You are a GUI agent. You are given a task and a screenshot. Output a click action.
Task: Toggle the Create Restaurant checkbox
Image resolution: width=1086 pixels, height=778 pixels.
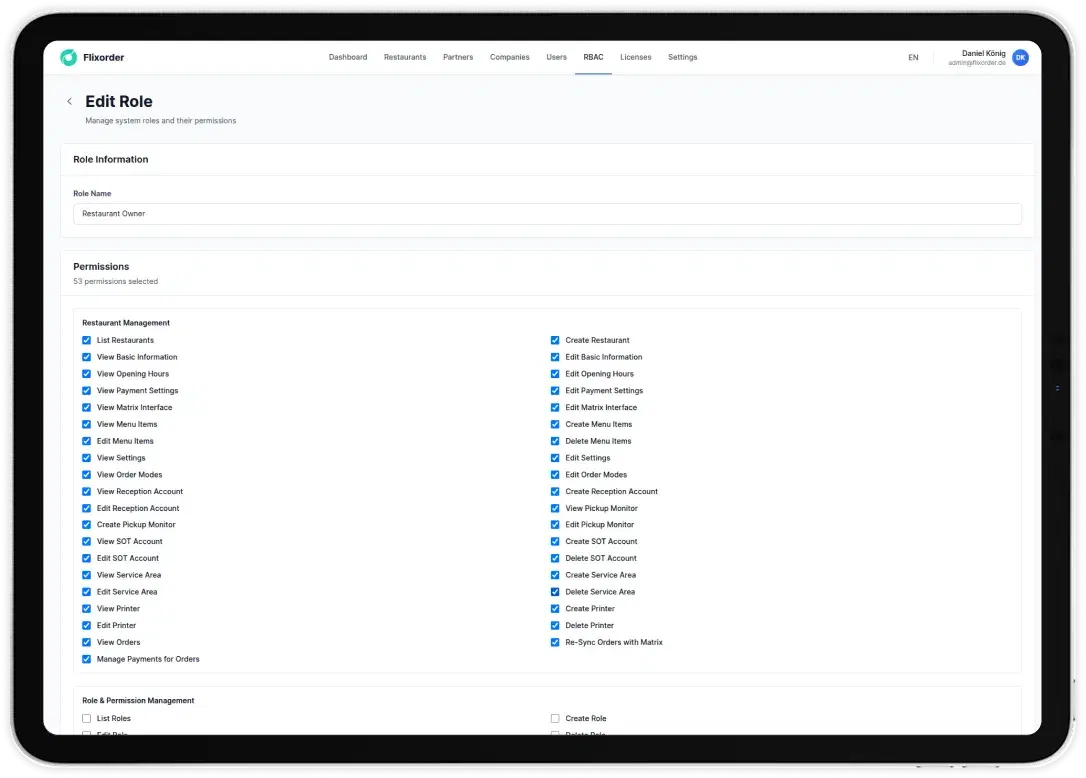[x=555, y=340]
